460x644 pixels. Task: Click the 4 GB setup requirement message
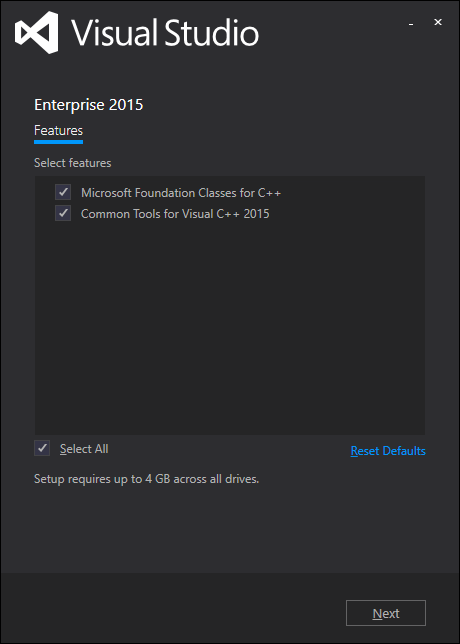pos(147,479)
